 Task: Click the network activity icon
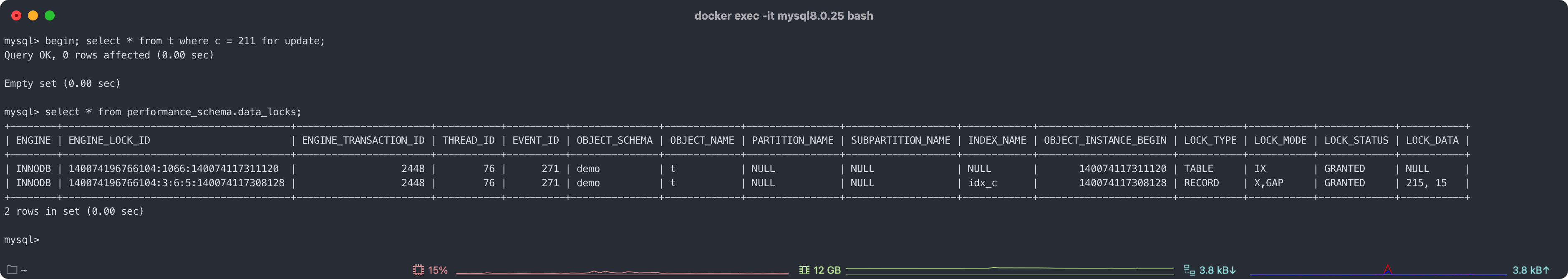1189,270
